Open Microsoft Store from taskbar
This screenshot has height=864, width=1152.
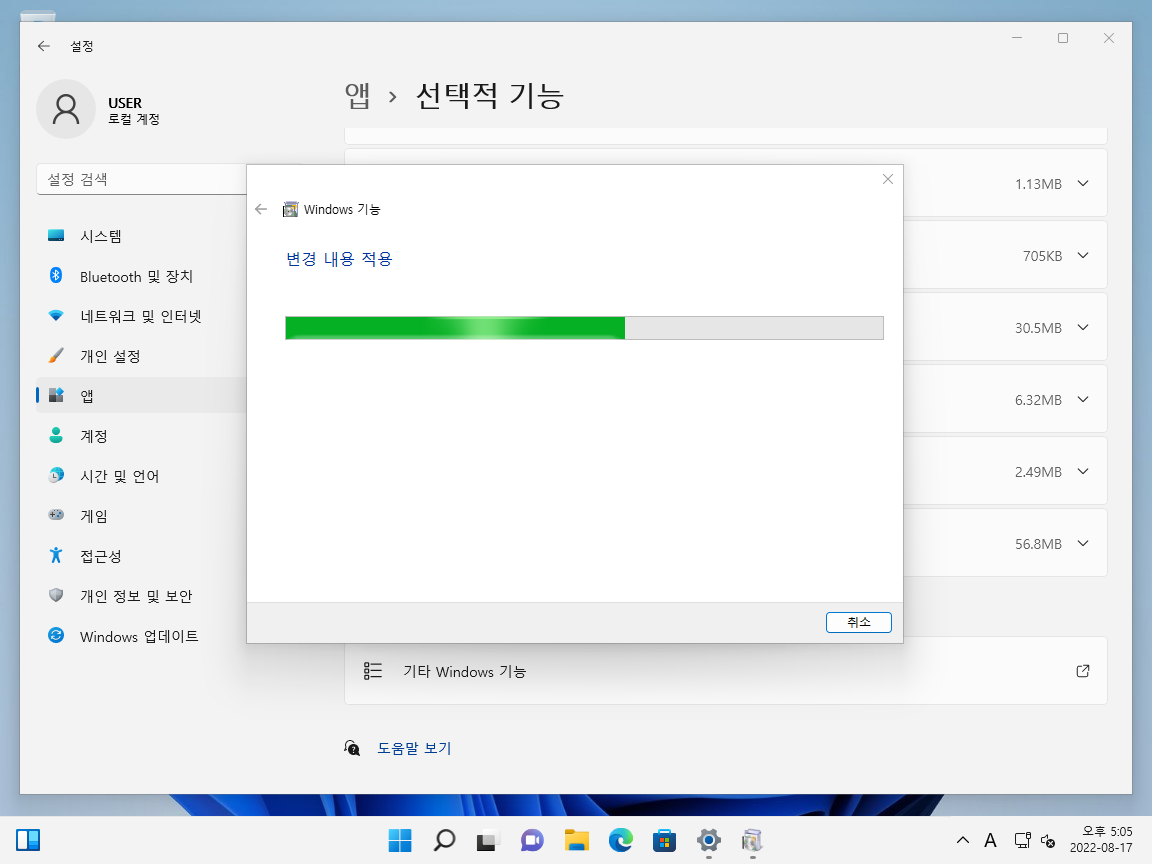[x=664, y=840]
